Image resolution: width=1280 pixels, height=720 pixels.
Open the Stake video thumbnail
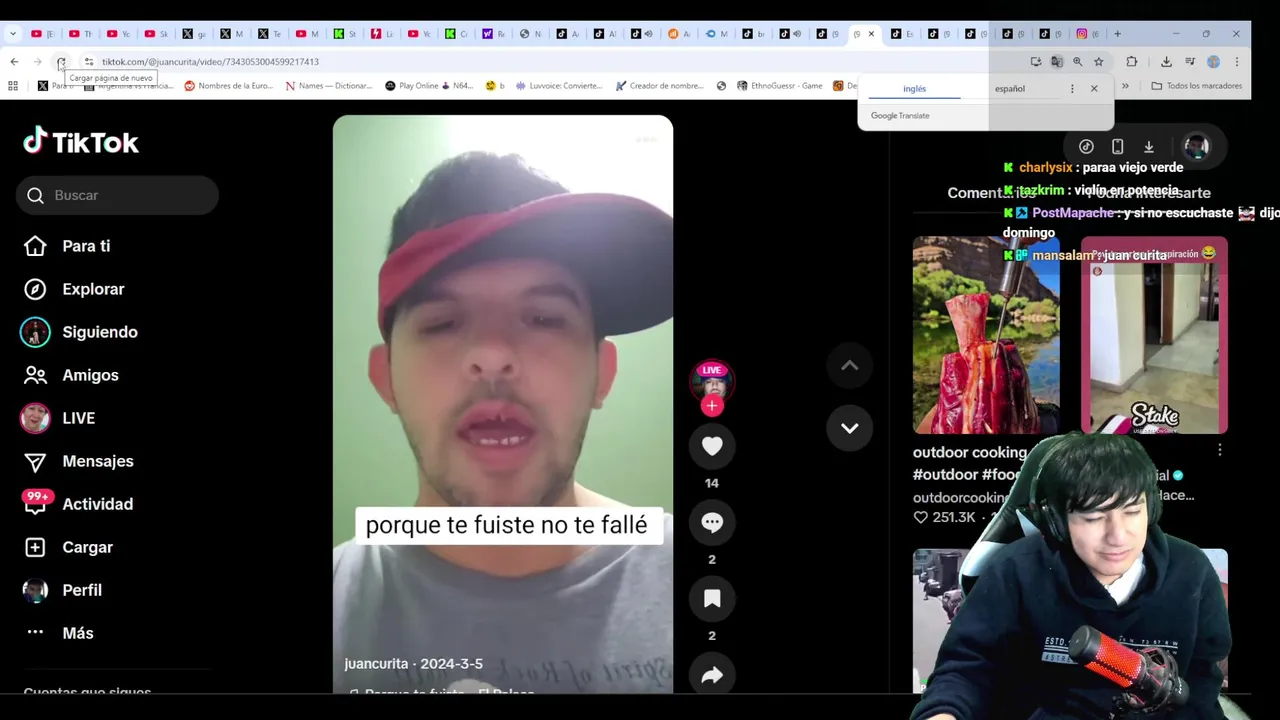1154,335
